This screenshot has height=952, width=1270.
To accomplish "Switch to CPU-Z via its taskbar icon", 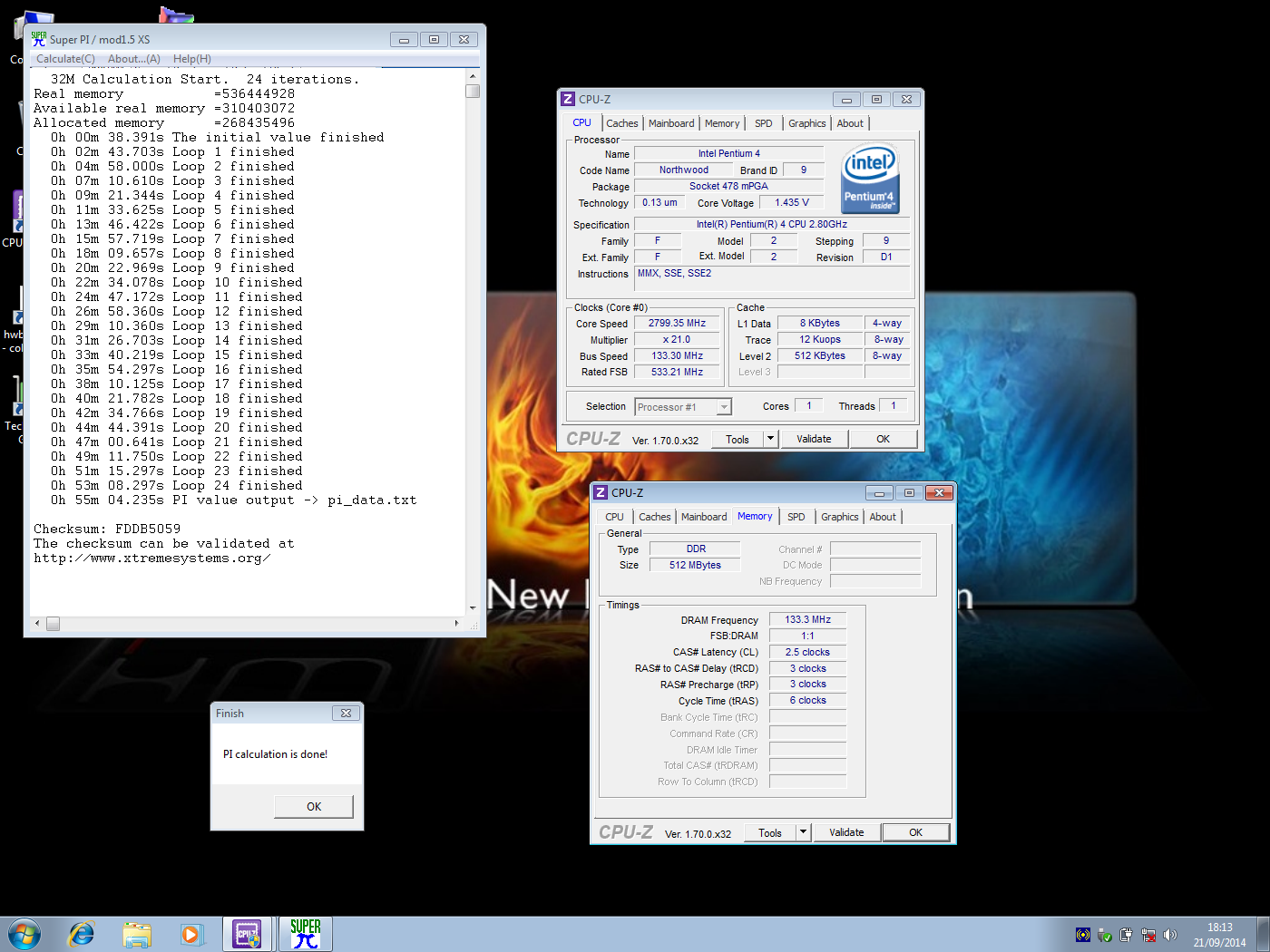I will click(x=248, y=934).
